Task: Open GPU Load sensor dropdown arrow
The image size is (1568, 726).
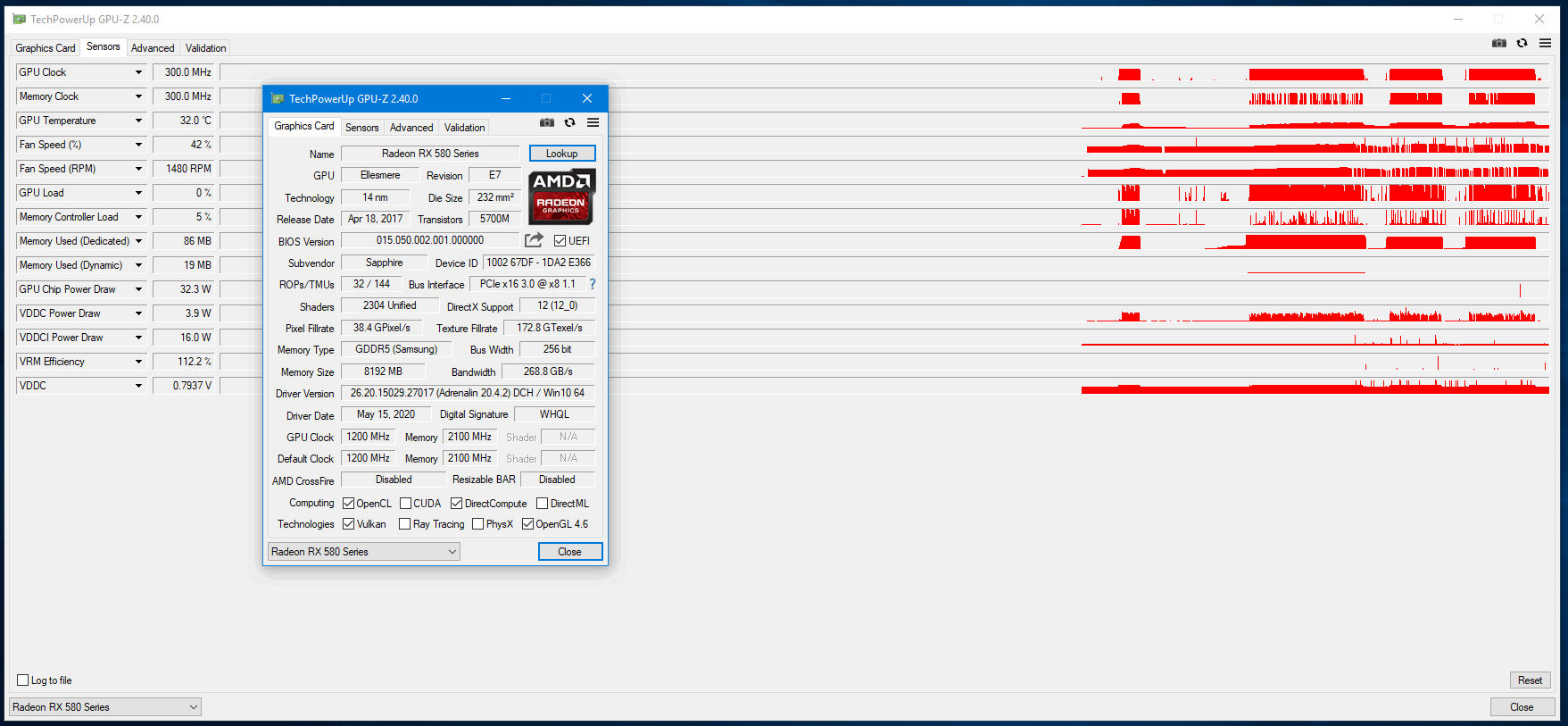Action: (138, 193)
